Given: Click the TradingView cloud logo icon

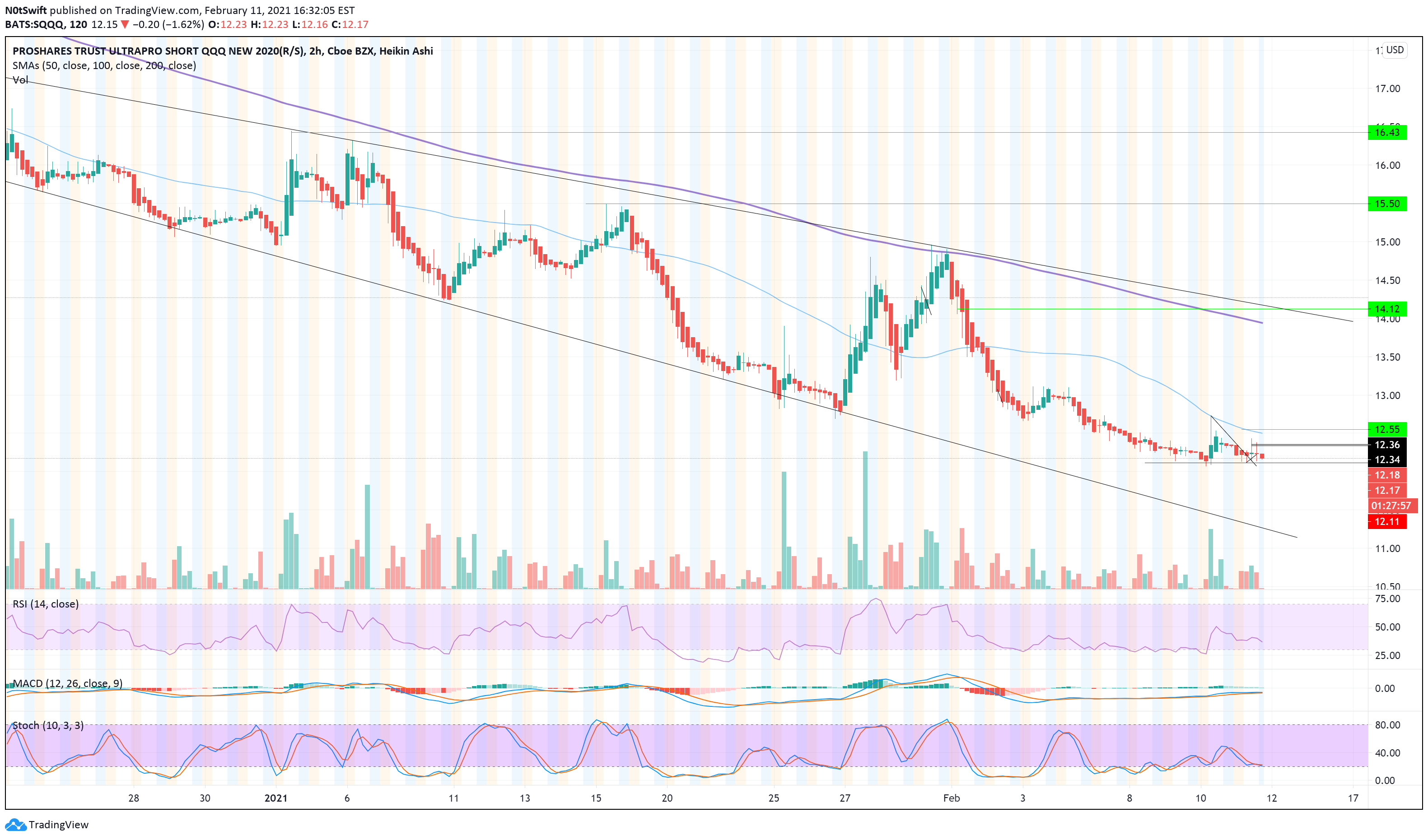Looking at the screenshot, I should [x=15, y=824].
